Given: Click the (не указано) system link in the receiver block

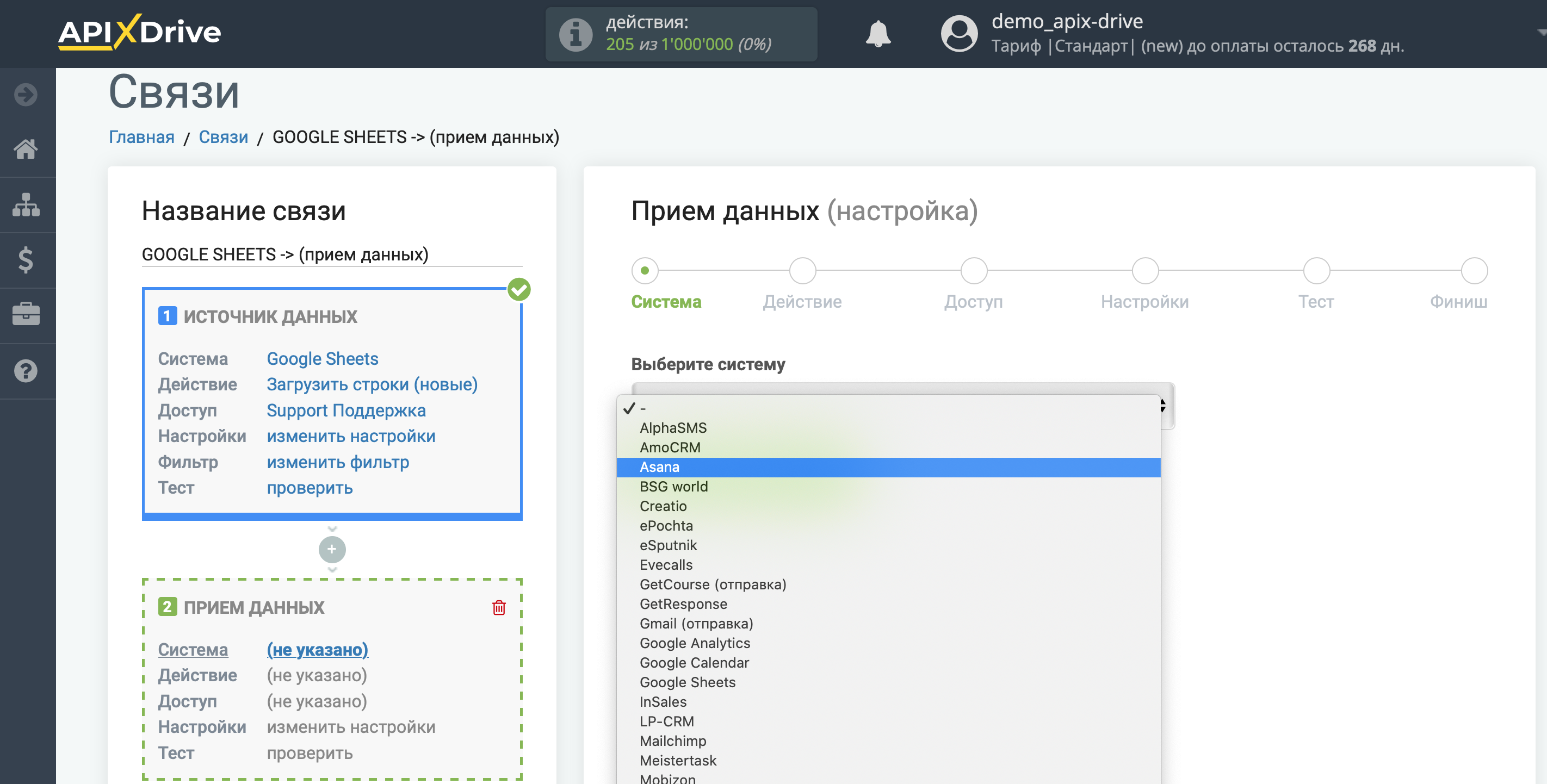Looking at the screenshot, I should pos(318,650).
